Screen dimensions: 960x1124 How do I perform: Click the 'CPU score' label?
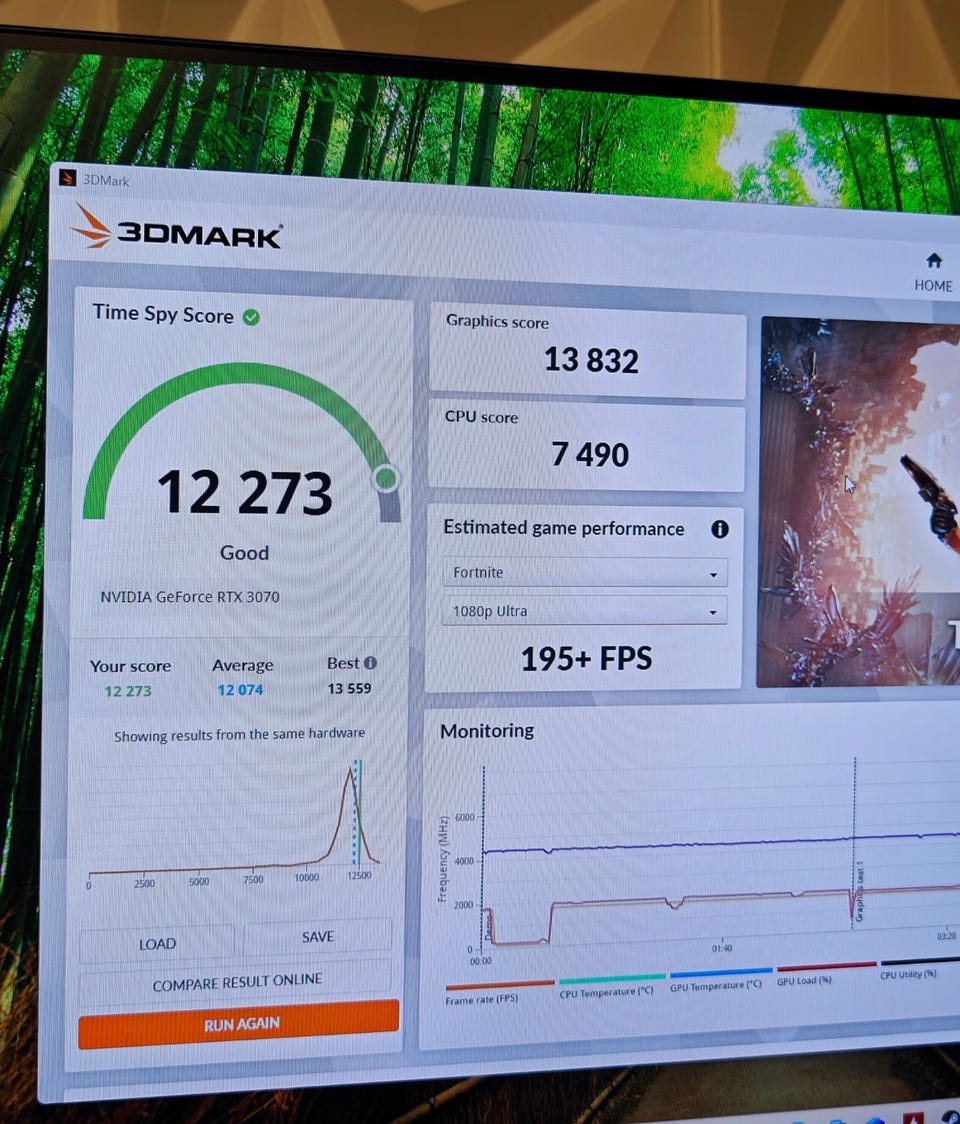[481, 417]
